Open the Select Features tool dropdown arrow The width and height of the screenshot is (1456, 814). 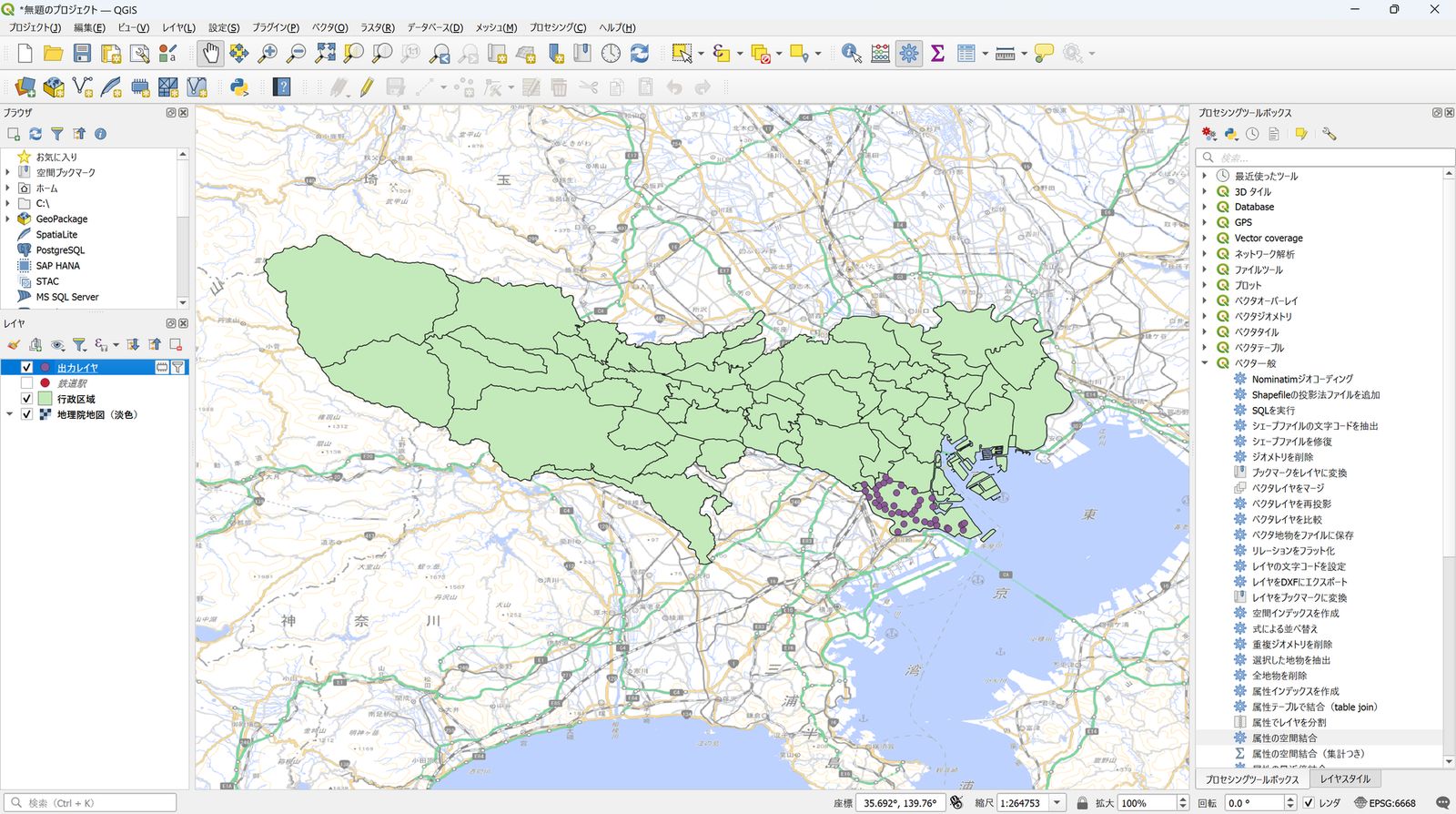point(701,54)
